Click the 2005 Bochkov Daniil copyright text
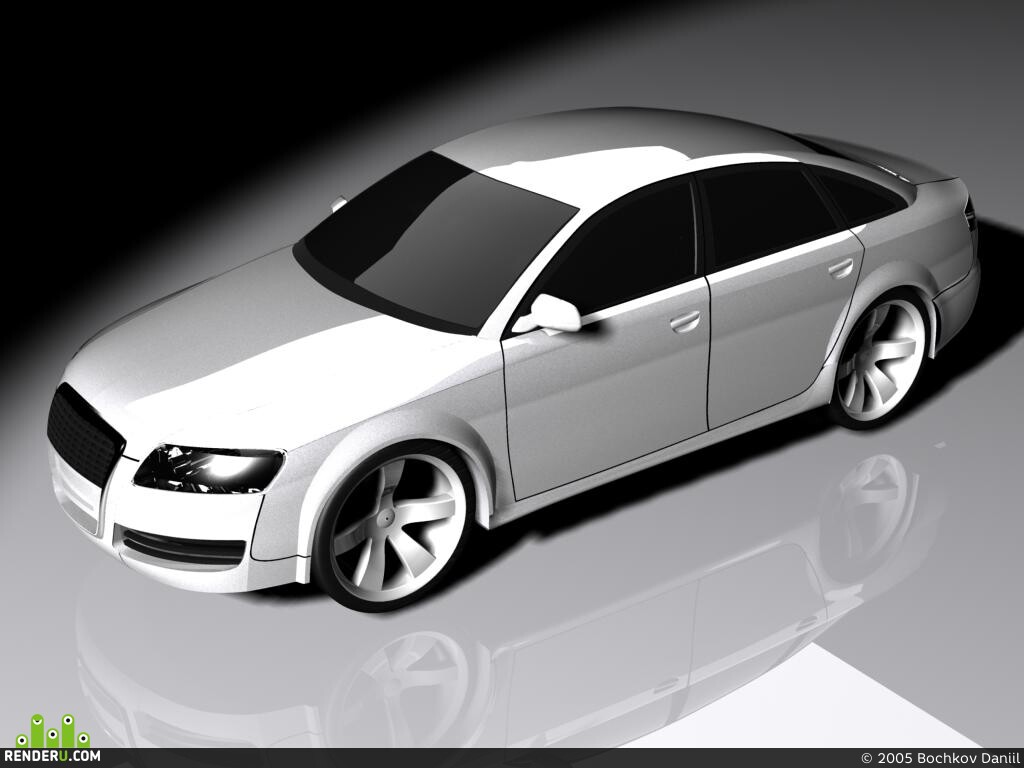 click(x=938, y=758)
